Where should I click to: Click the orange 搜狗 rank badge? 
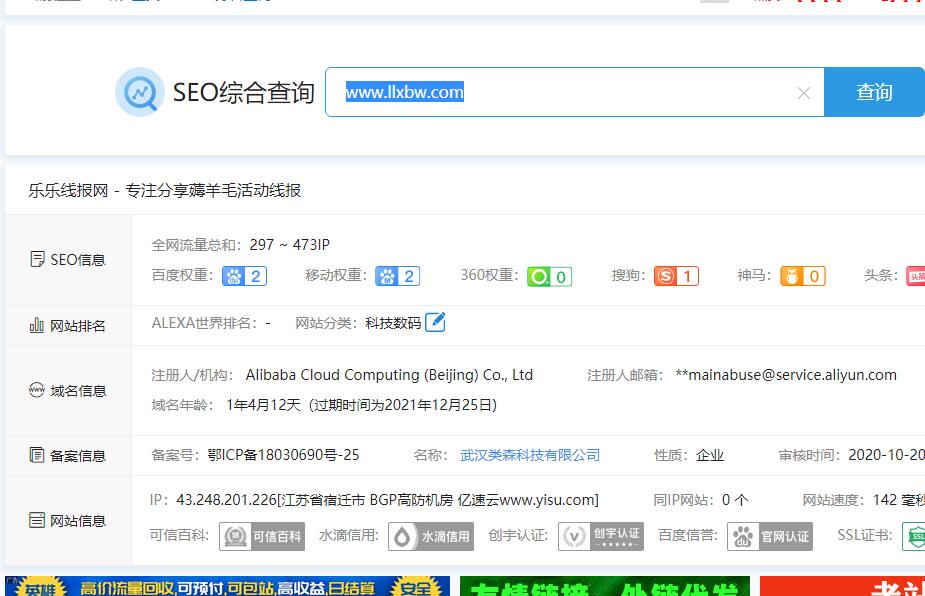coord(676,276)
